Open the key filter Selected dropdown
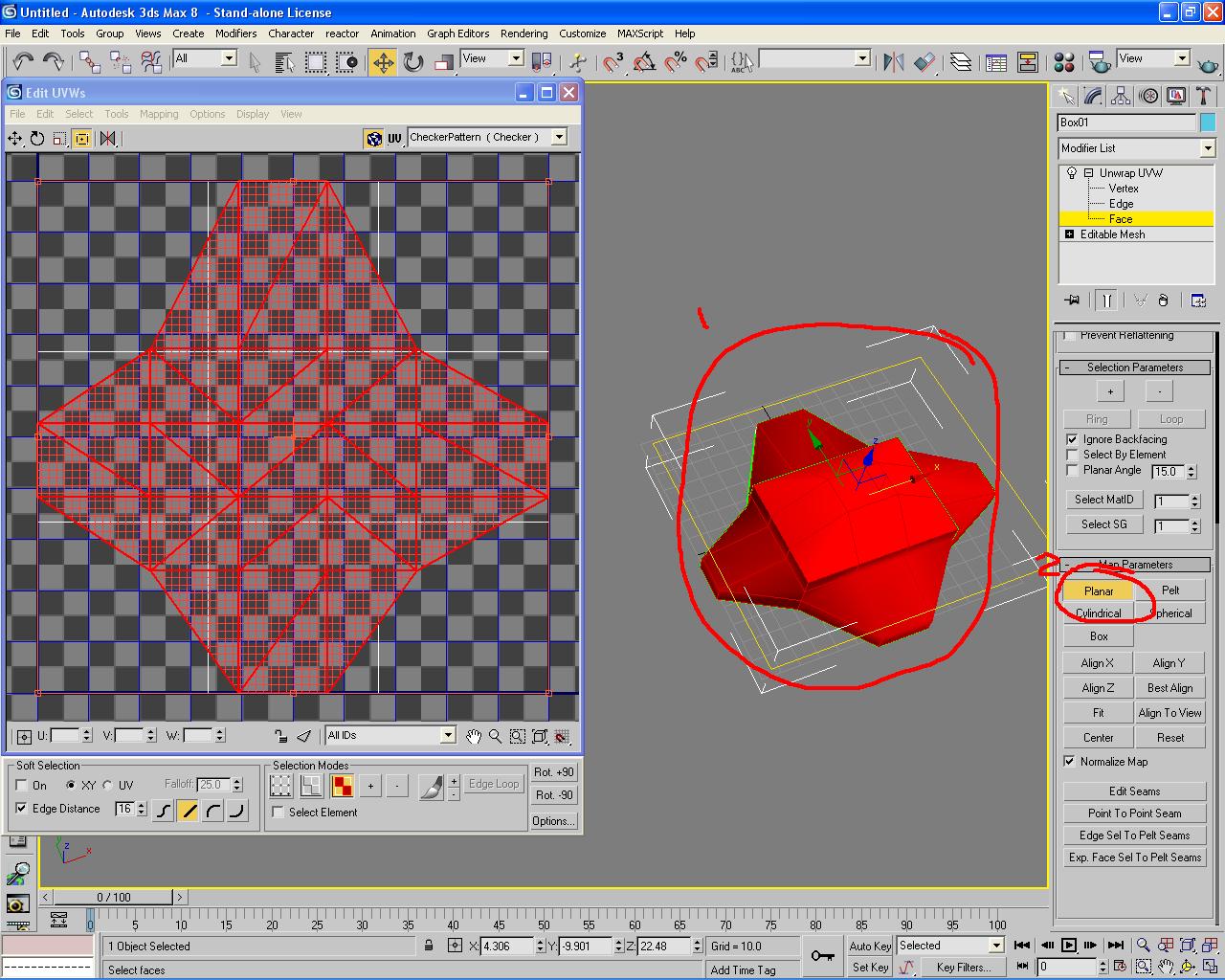 (x=949, y=946)
